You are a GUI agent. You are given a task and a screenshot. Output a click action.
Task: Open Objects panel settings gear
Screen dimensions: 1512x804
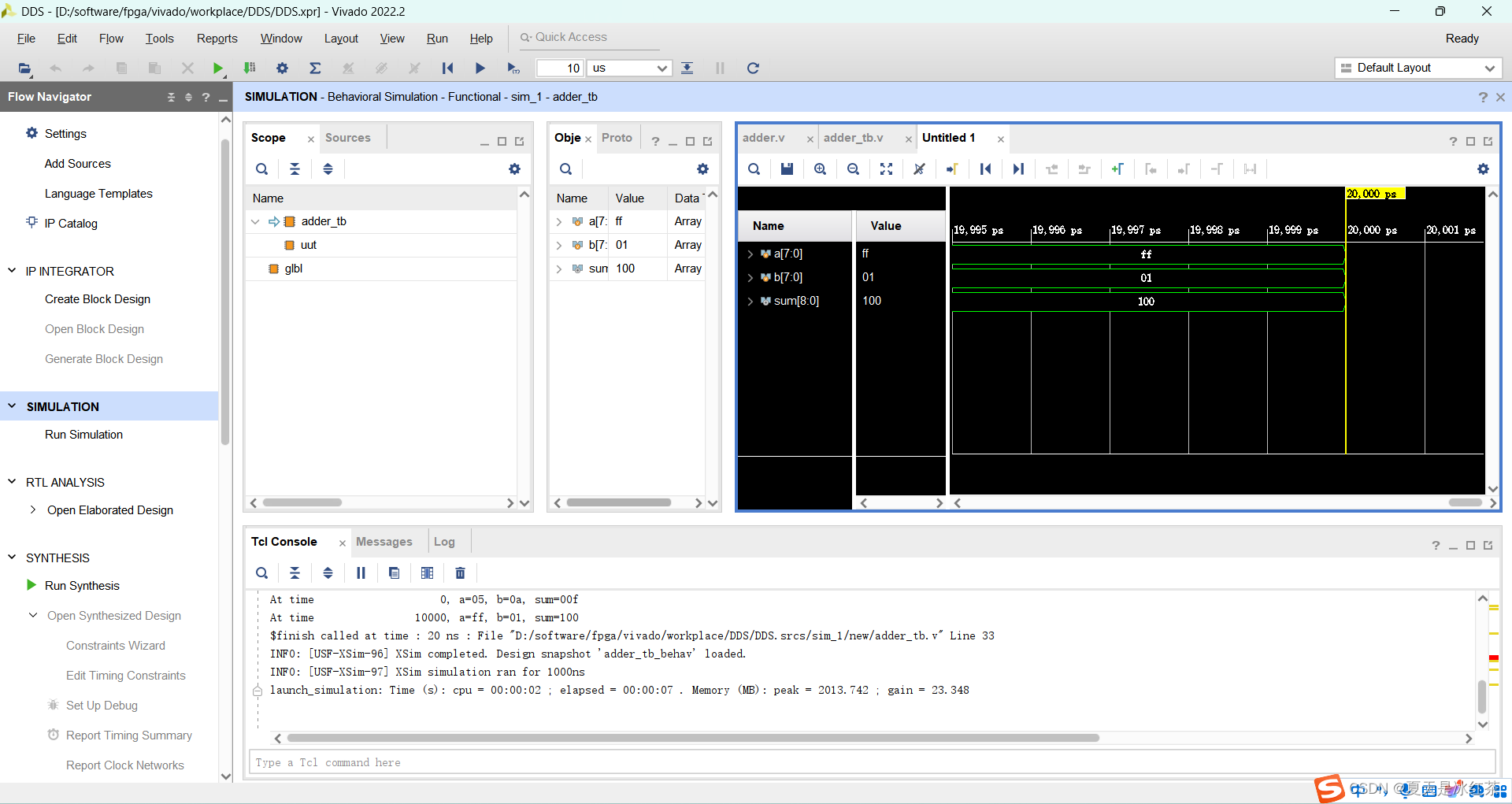pos(702,169)
